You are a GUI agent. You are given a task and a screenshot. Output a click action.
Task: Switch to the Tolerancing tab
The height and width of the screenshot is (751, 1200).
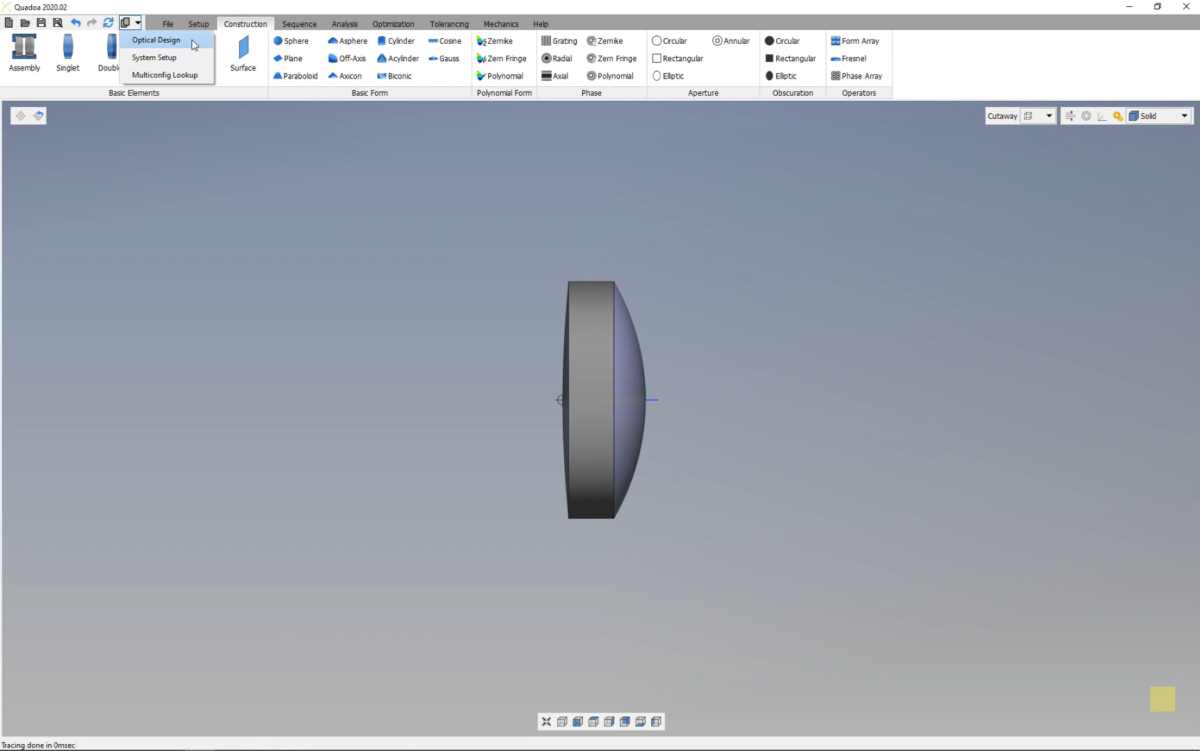click(449, 24)
